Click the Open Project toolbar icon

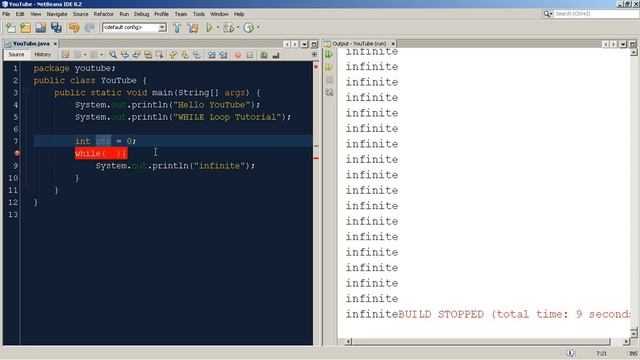(41, 28)
